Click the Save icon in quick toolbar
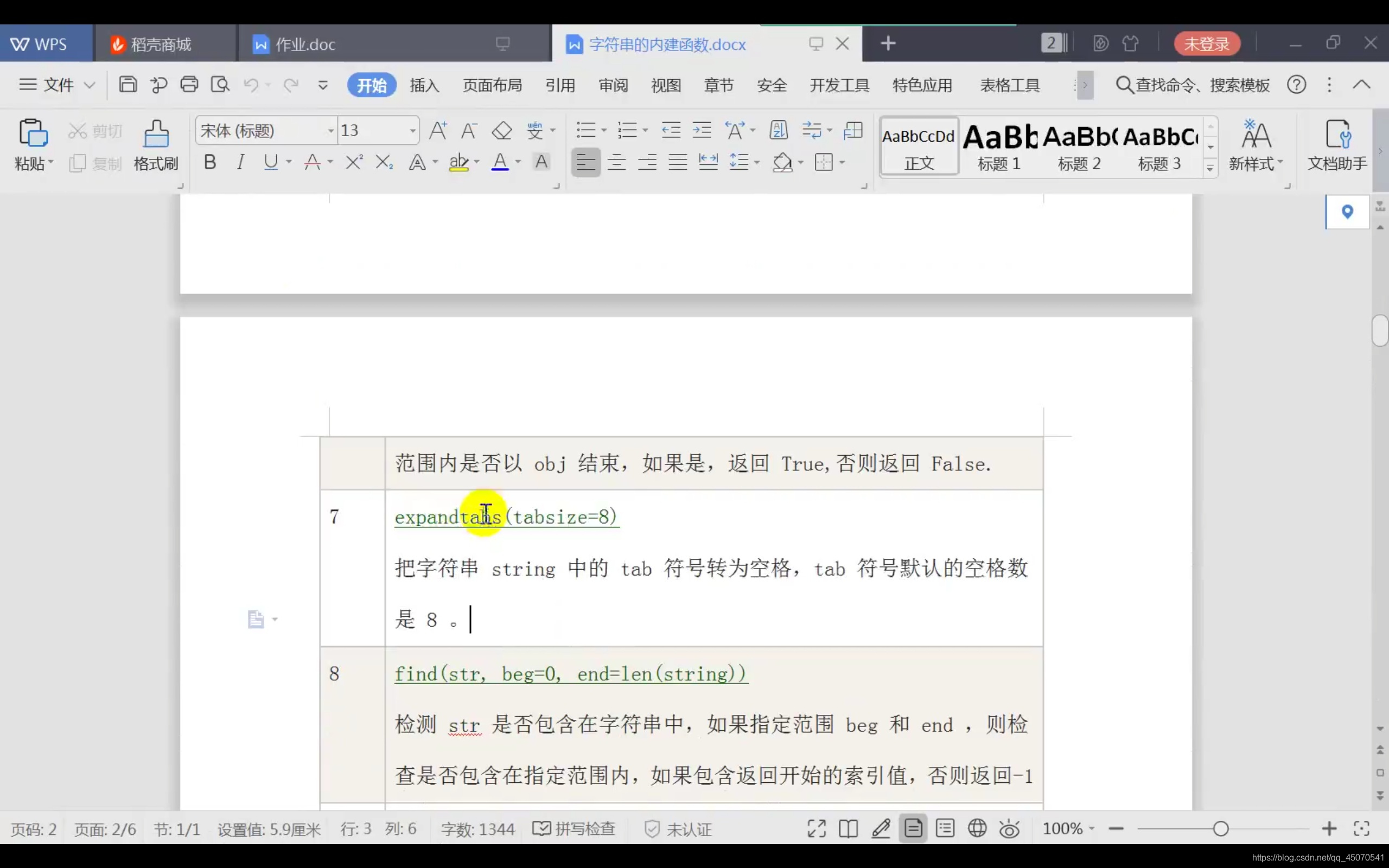The width and height of the screenshot is (1389, 868). pos(128,85)
